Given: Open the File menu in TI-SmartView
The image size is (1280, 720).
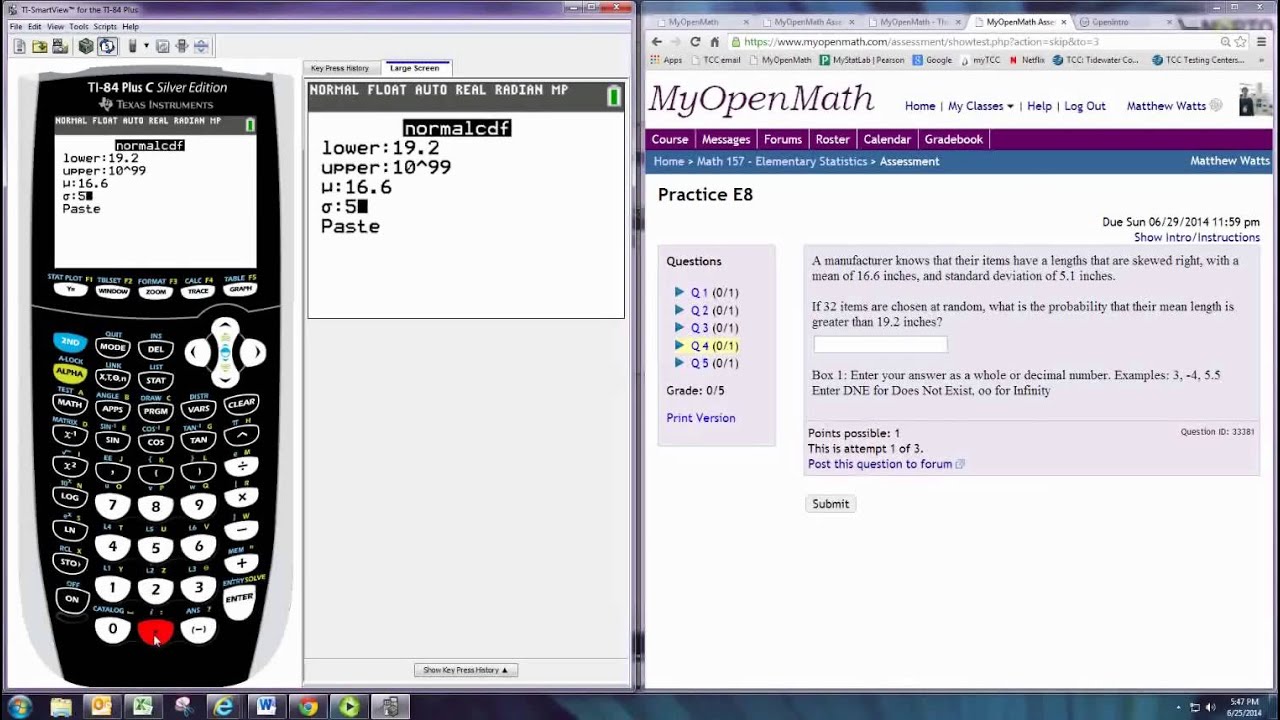Looking at the screenshot, I should (x=16, y=26).
